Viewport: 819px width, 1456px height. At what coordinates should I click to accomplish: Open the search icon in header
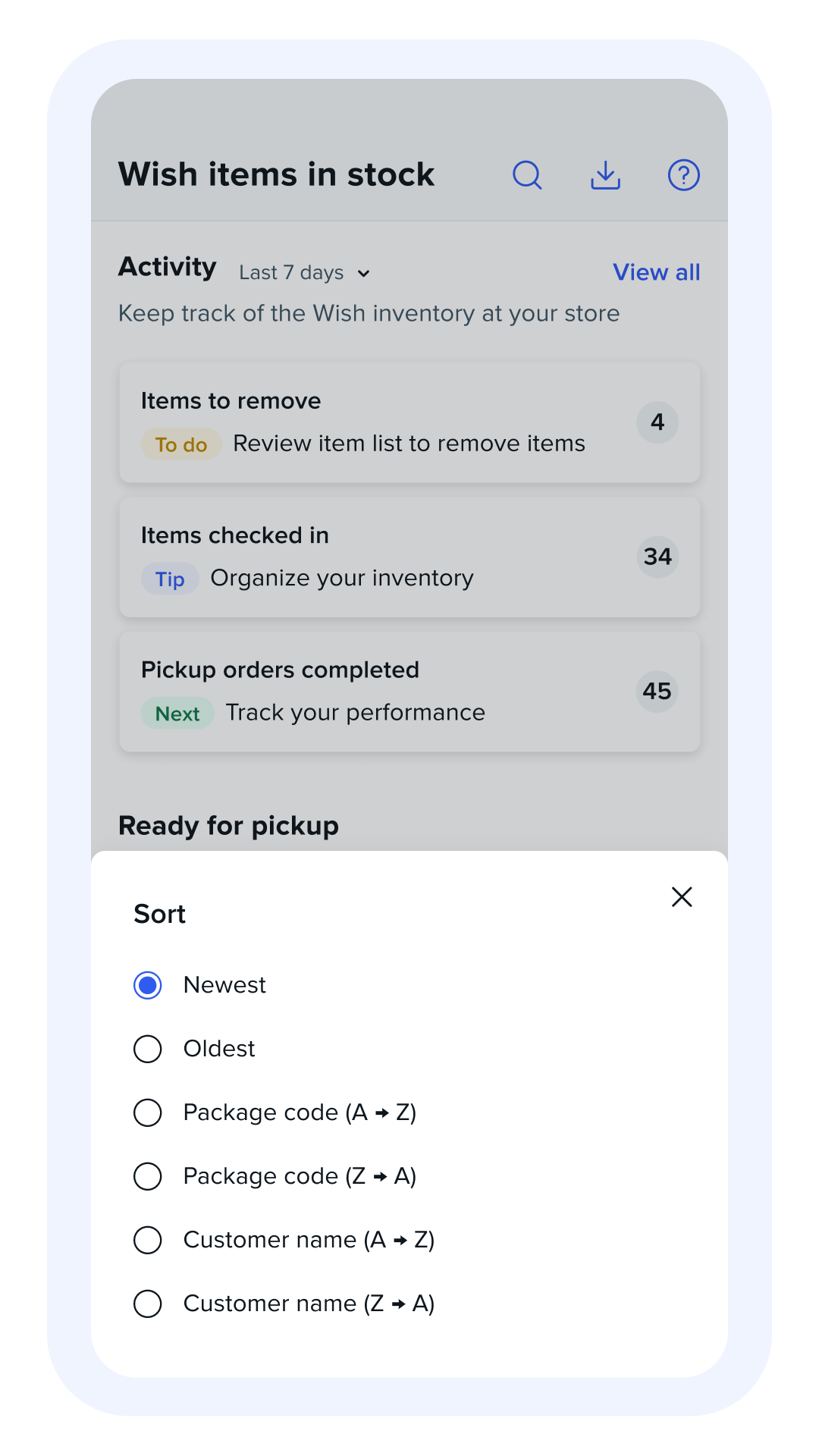tap(527, 175)
